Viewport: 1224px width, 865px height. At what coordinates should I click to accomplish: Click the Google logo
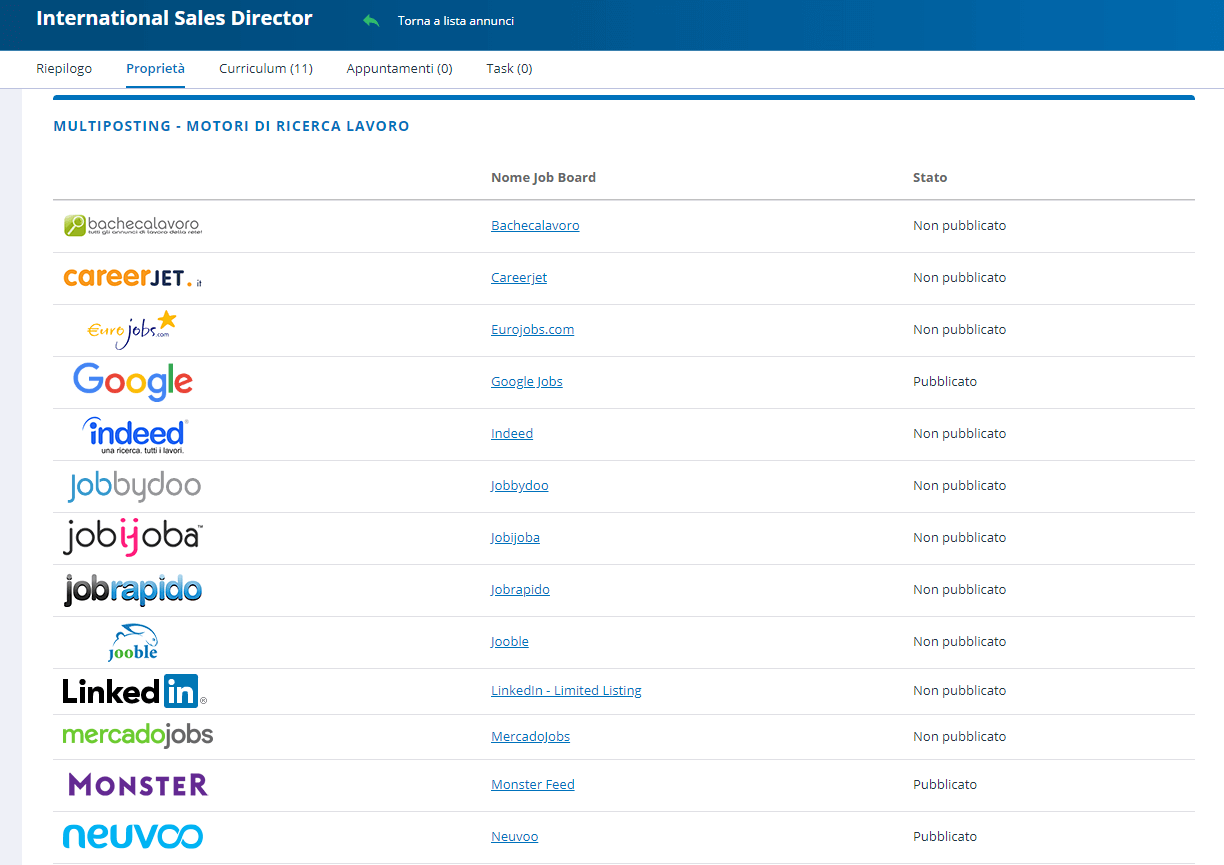pyautogui.click(x=132, y=382)
